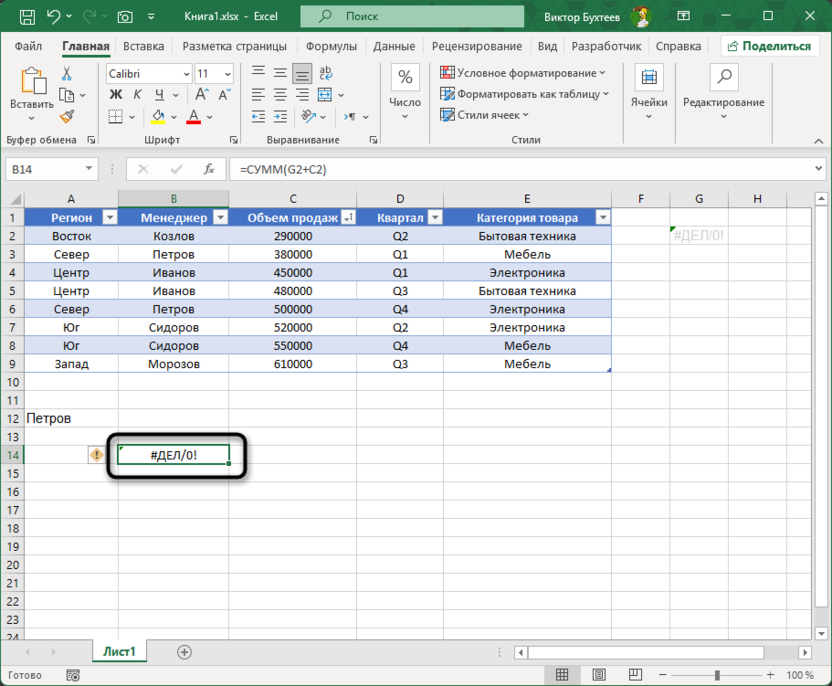Open the Регион column filter dropdown
Viewport: 832px width, 686px height.
click(109, 217)
